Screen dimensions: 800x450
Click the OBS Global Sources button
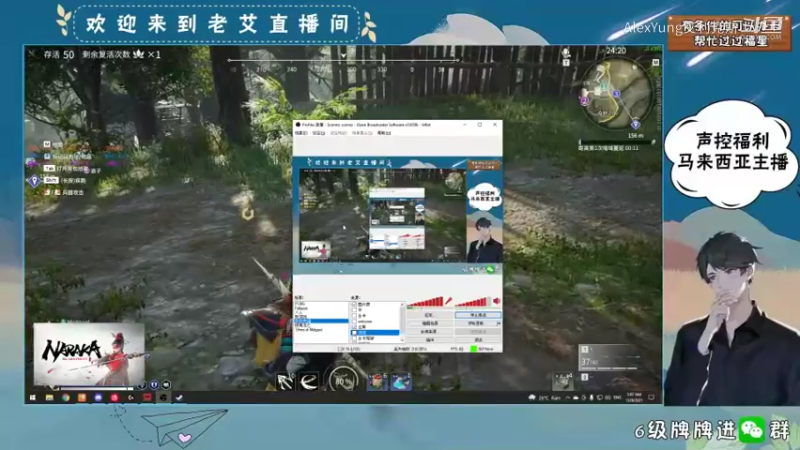(x=430, y=332)
